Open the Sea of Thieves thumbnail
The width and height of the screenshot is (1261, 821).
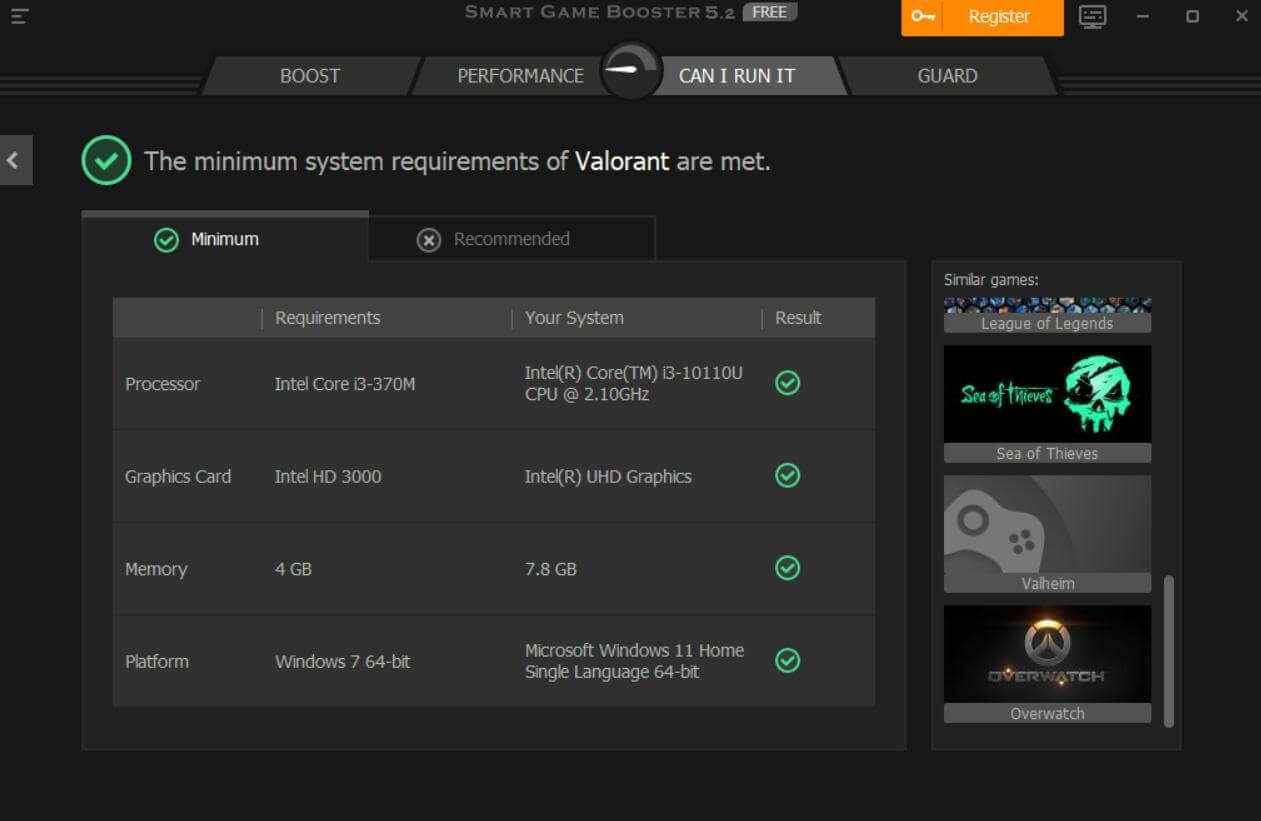(x=1047, y=394)
